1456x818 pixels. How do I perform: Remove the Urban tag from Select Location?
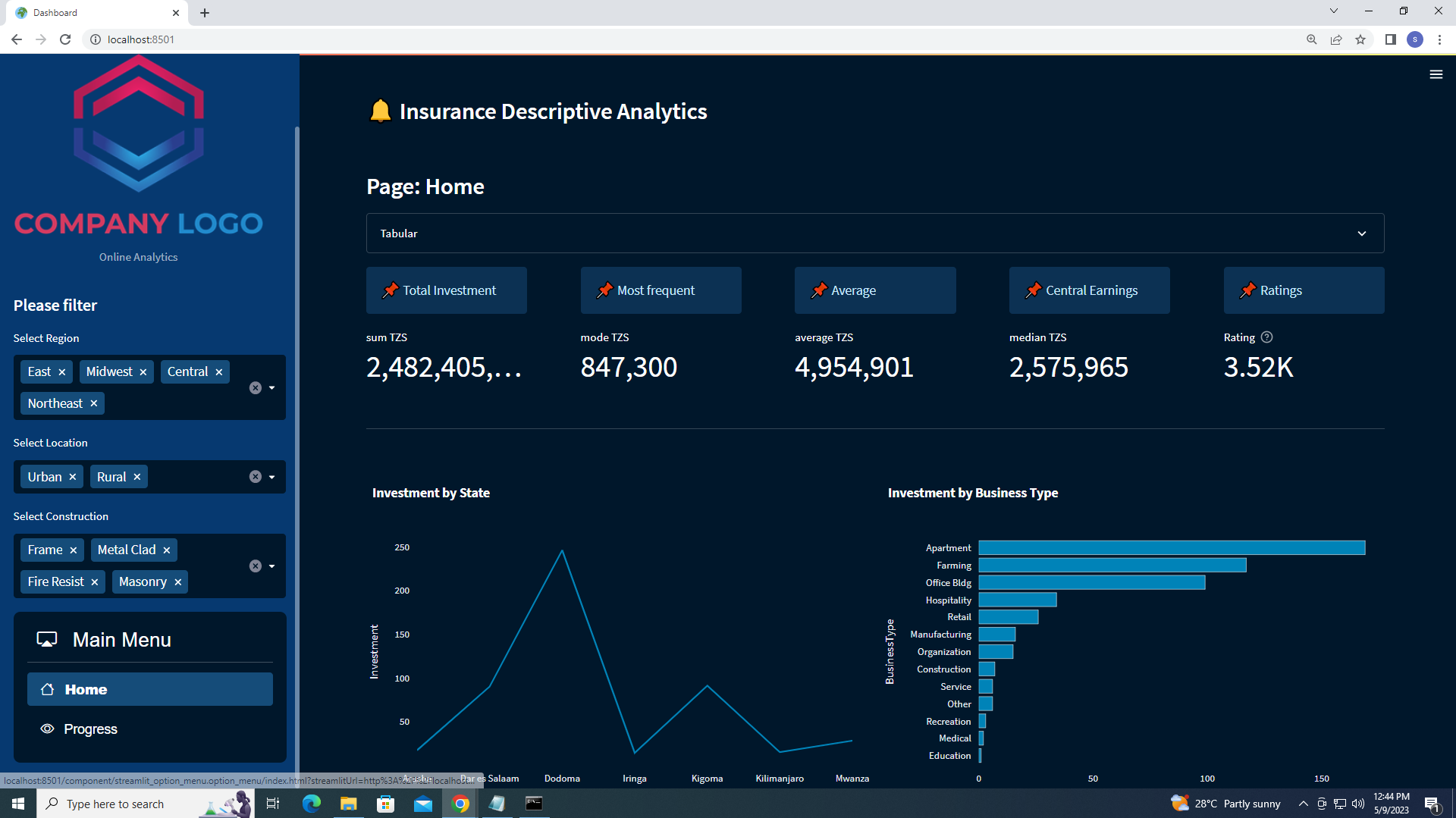click(72, 476)
